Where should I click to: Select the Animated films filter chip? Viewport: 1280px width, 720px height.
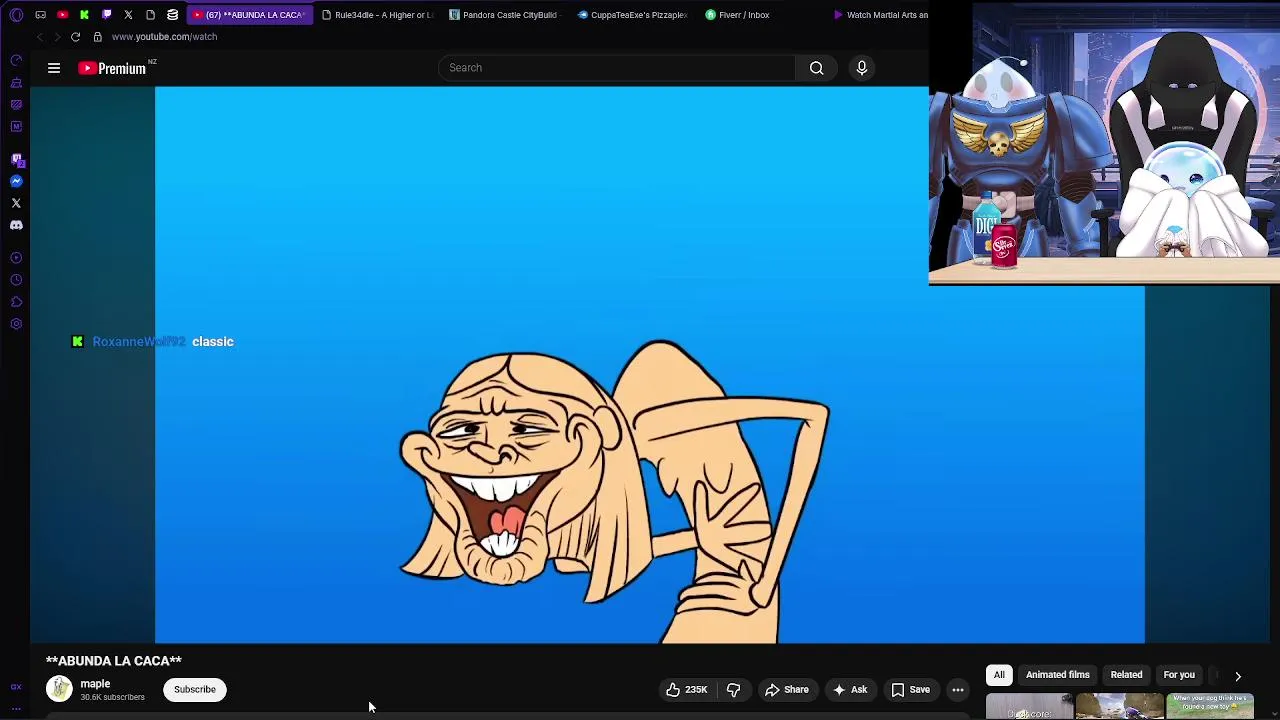1057,675
